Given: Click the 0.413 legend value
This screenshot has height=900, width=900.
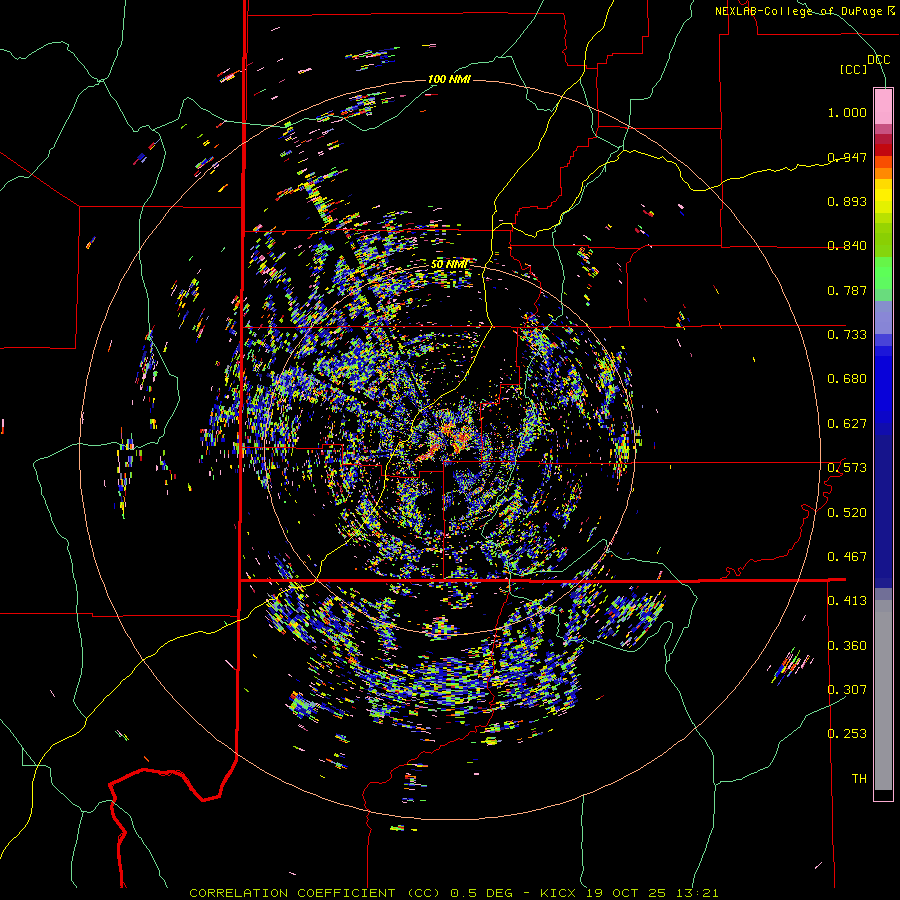Looking at the screenshot, I should (x=847, y=601).
